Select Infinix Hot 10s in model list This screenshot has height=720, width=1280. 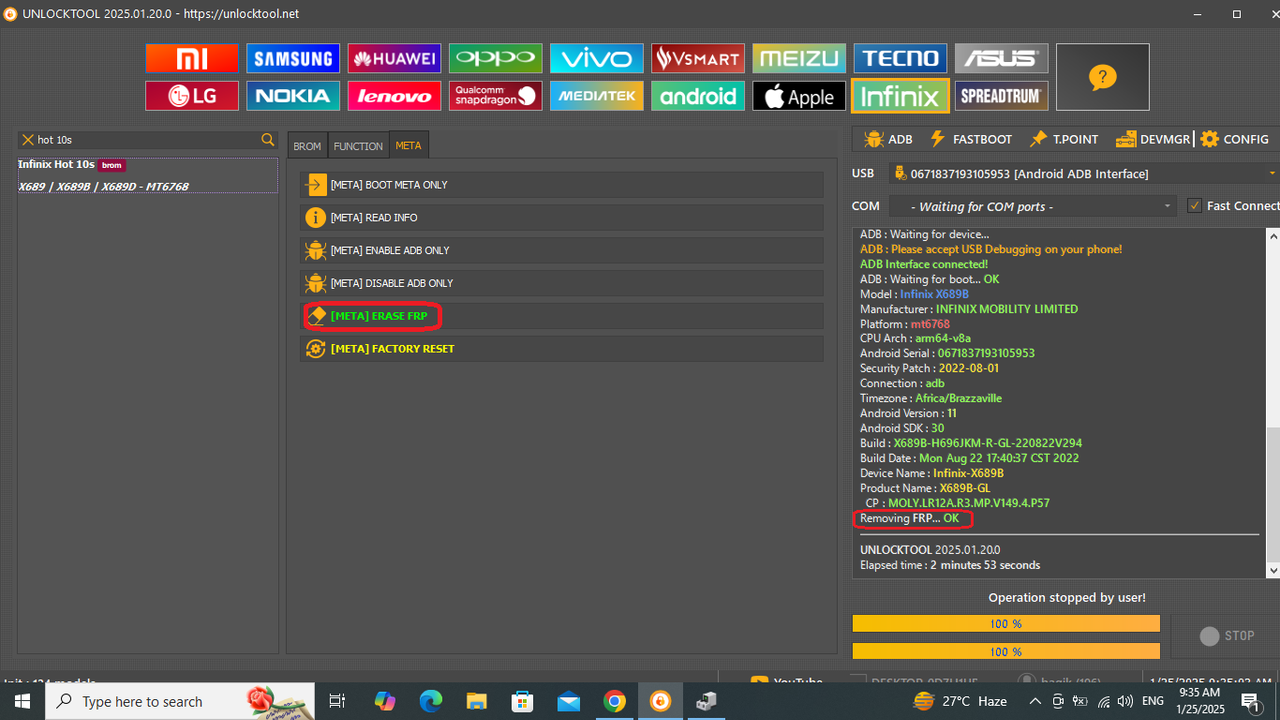(147, 175)
